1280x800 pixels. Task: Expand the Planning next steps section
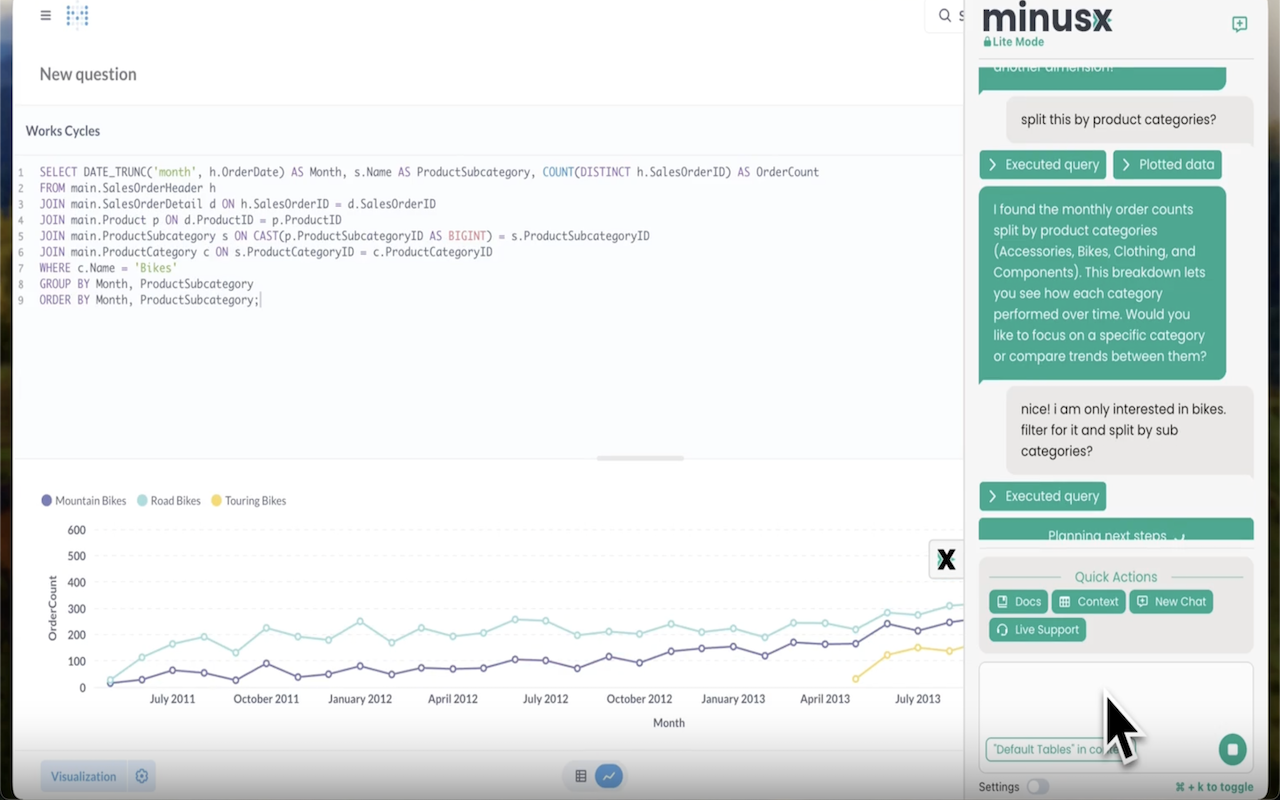(x=1116, y=532)
